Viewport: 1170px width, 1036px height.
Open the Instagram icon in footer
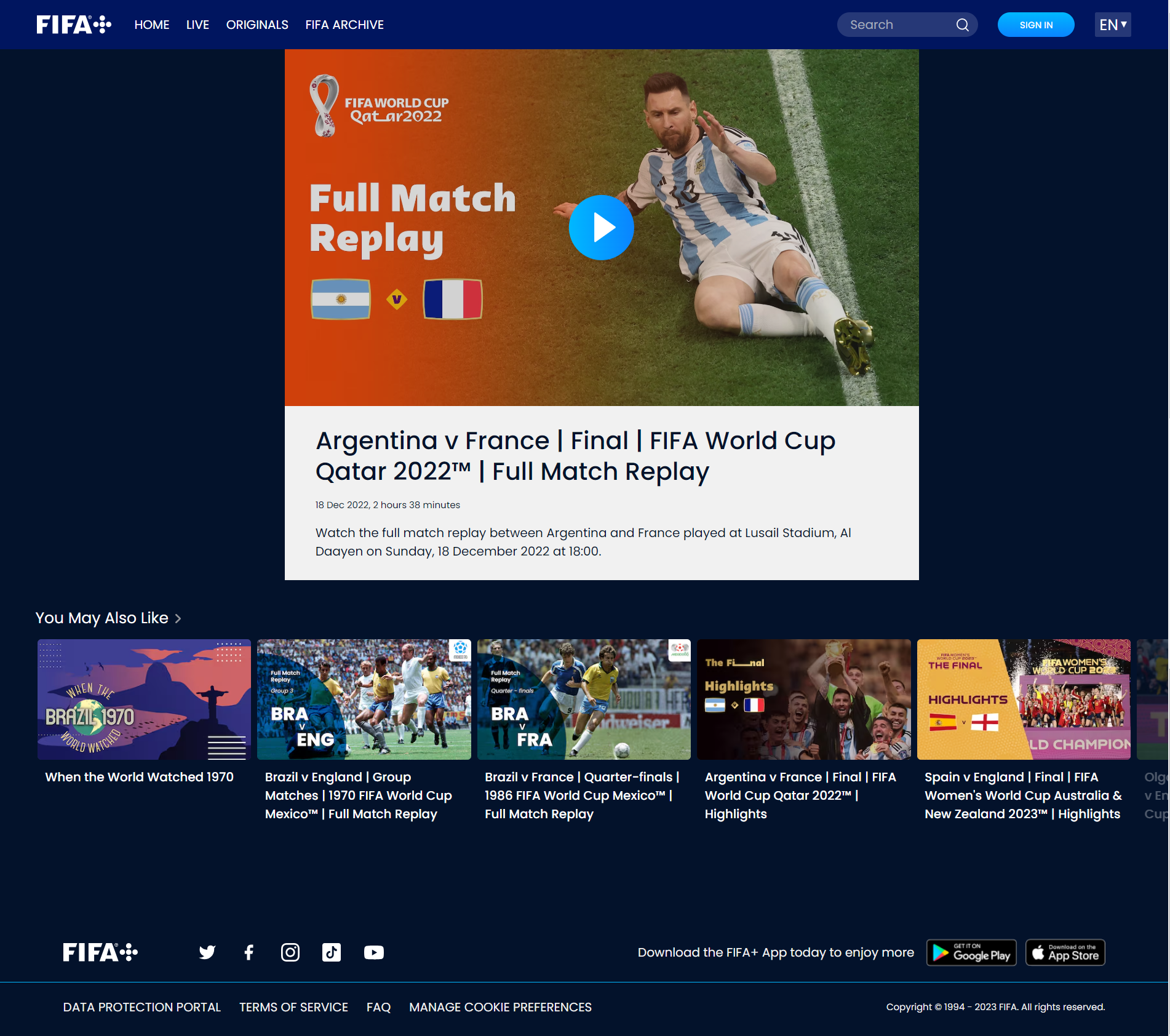click(290, 952)
